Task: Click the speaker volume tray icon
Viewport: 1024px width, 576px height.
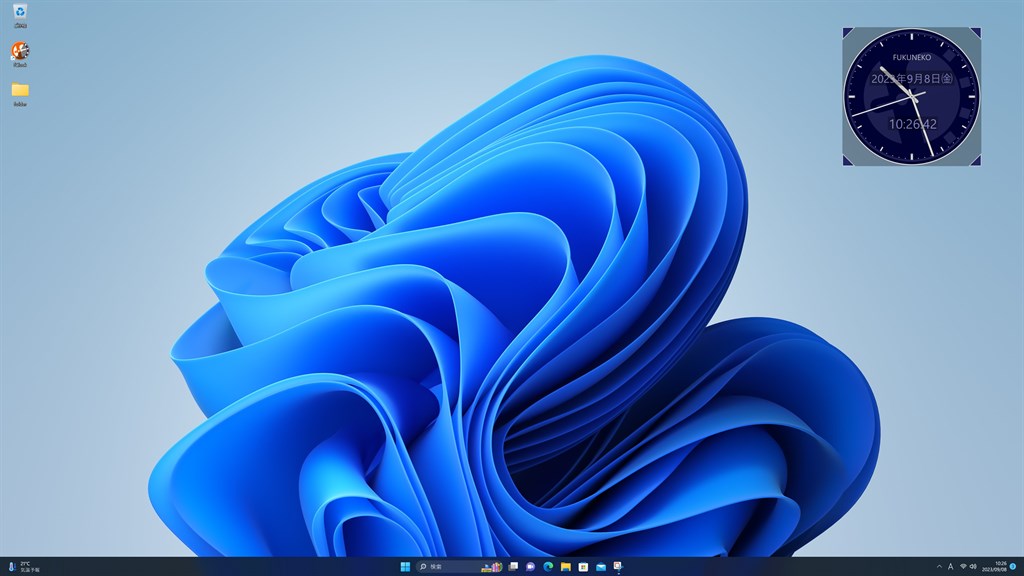Action: click(972, 566)
